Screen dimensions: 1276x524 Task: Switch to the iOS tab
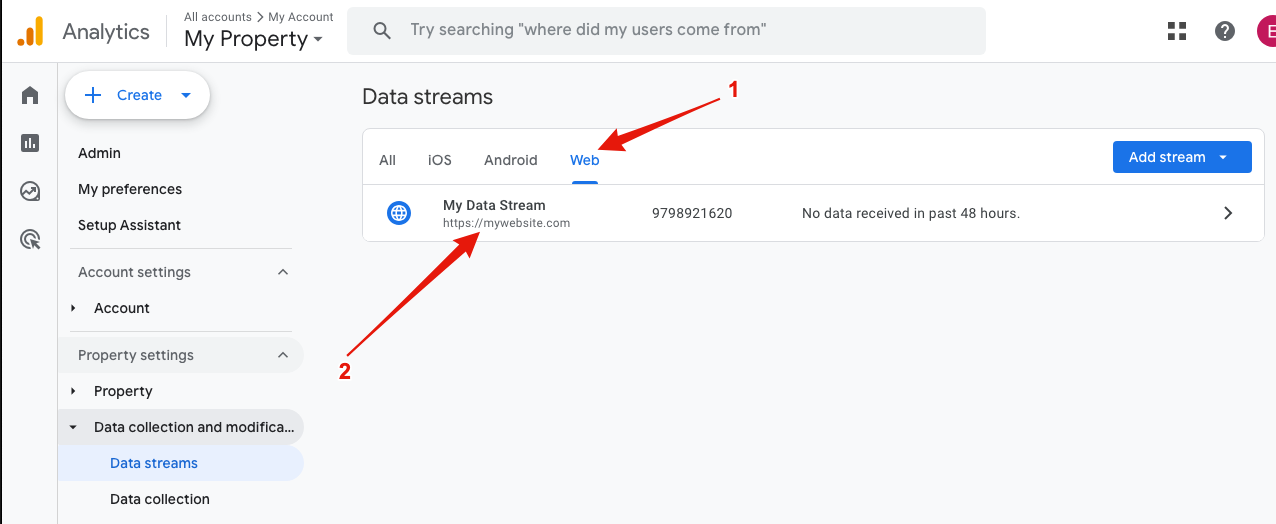tap(440, 160)
